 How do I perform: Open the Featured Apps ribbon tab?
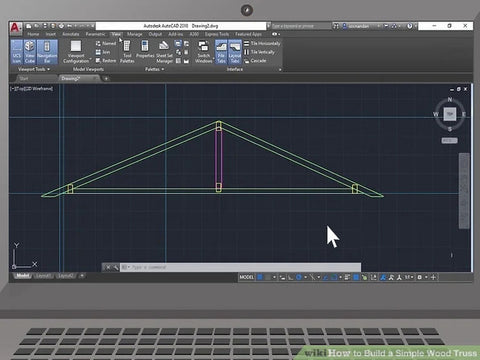249,34
